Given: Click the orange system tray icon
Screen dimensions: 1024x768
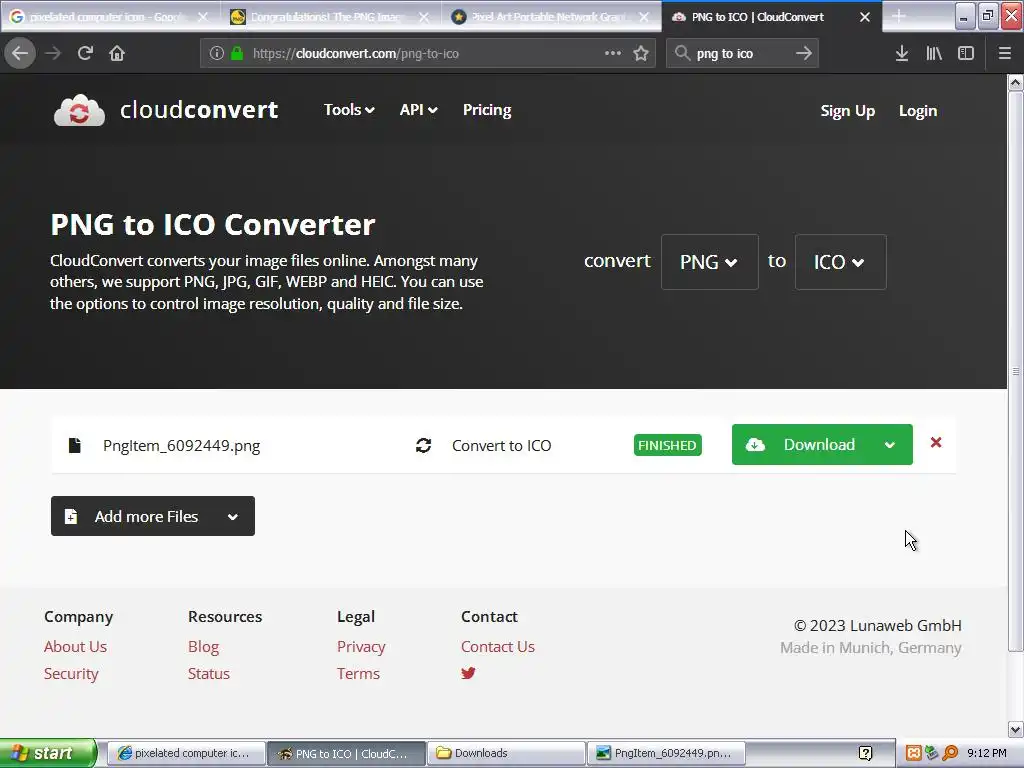Looking at the screenshot, I should coord(914,753).
